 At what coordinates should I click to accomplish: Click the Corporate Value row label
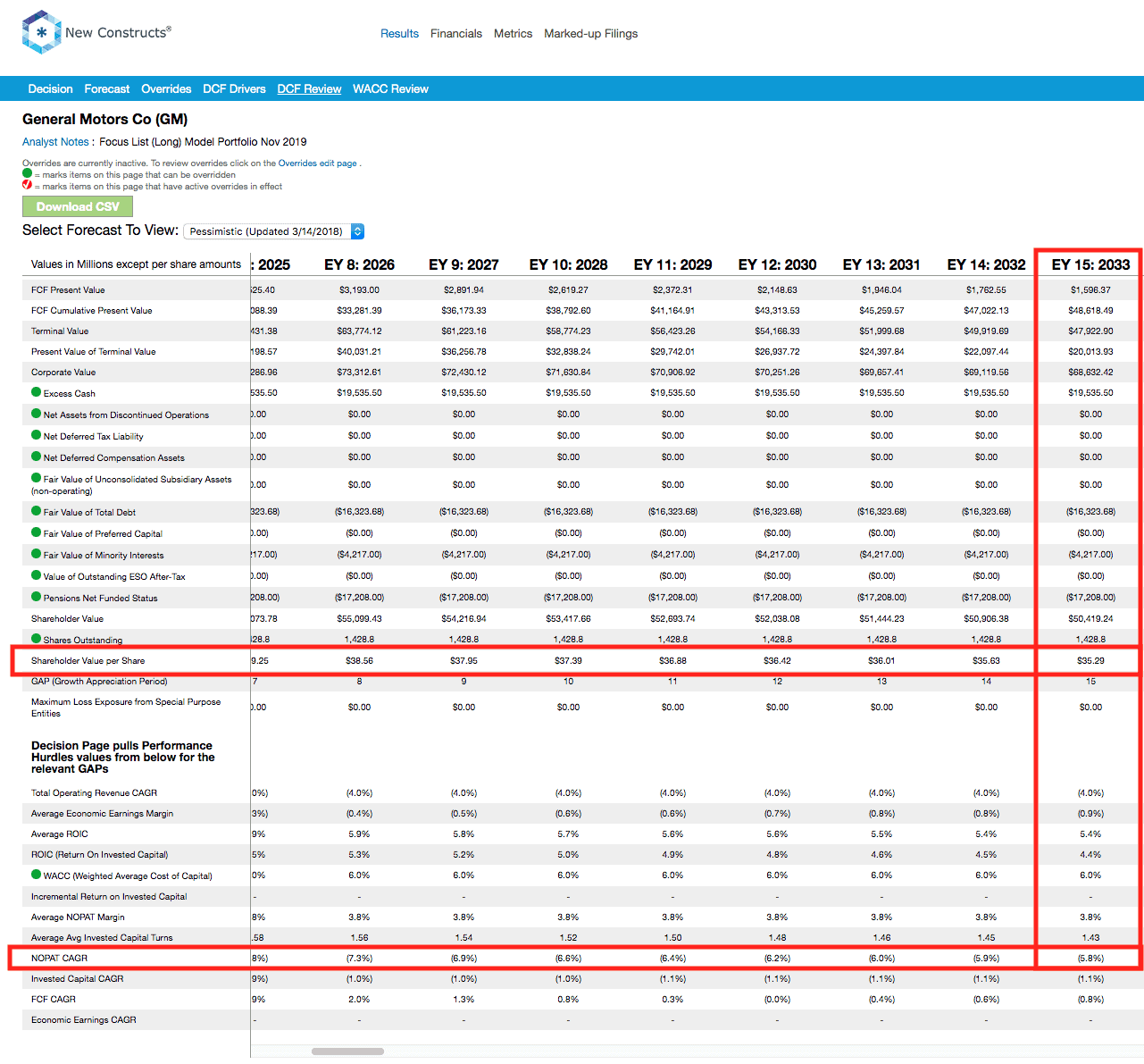[x=63, y=372]
